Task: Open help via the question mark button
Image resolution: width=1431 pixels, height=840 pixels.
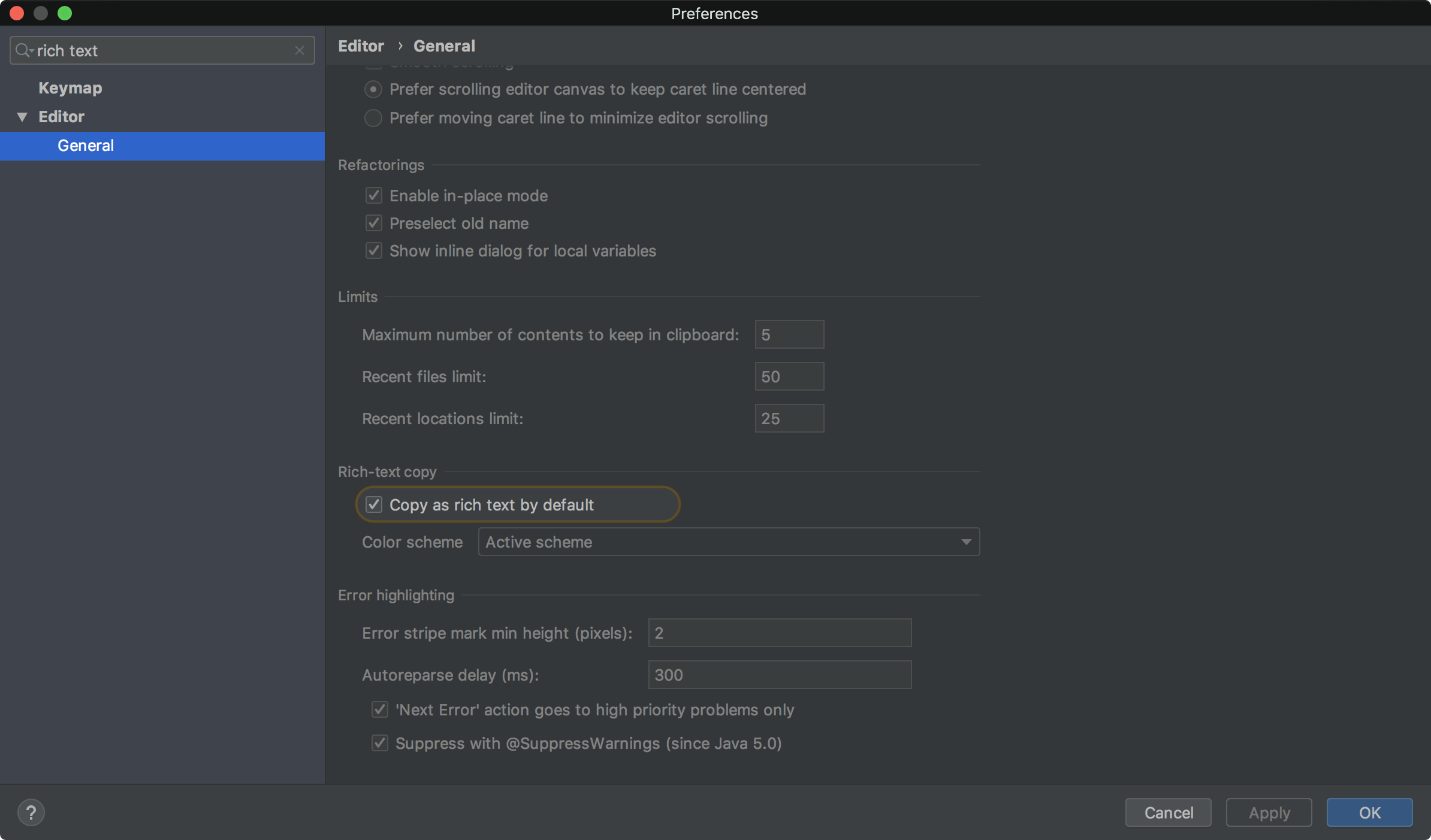Action: tap(31, 812)
